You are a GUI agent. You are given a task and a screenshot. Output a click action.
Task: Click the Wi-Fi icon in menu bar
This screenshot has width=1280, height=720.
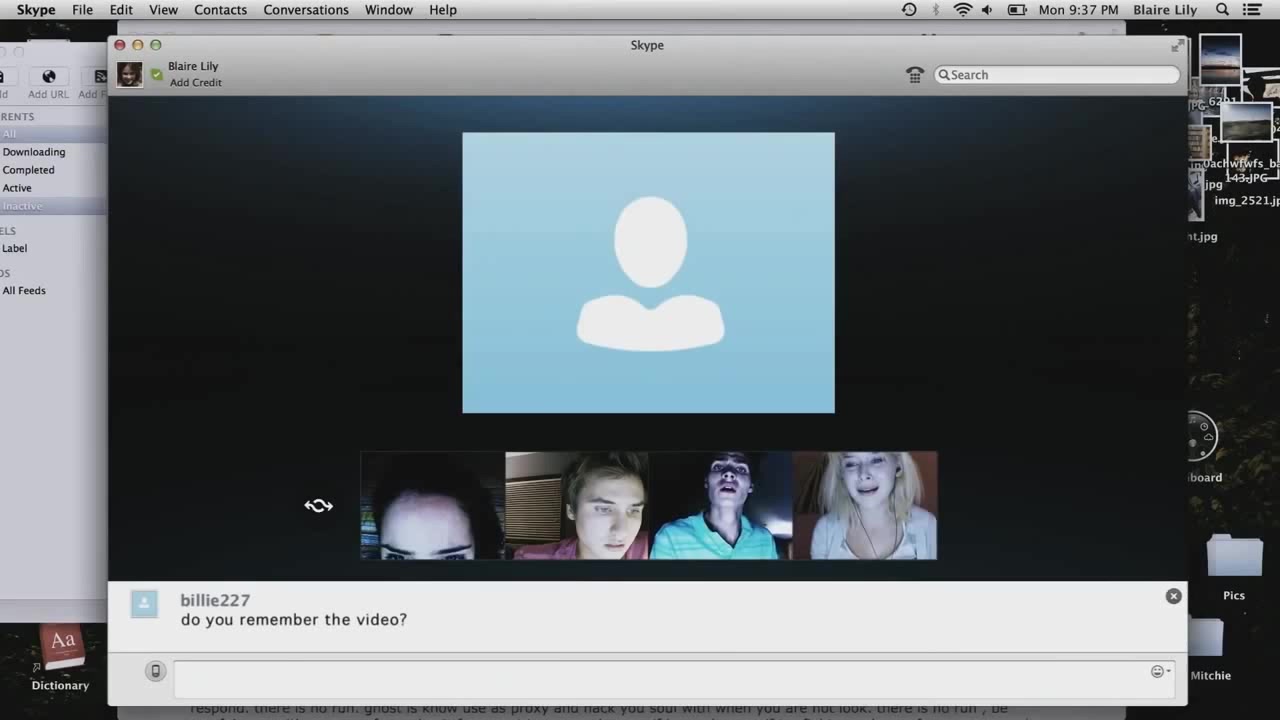point(962,10)
